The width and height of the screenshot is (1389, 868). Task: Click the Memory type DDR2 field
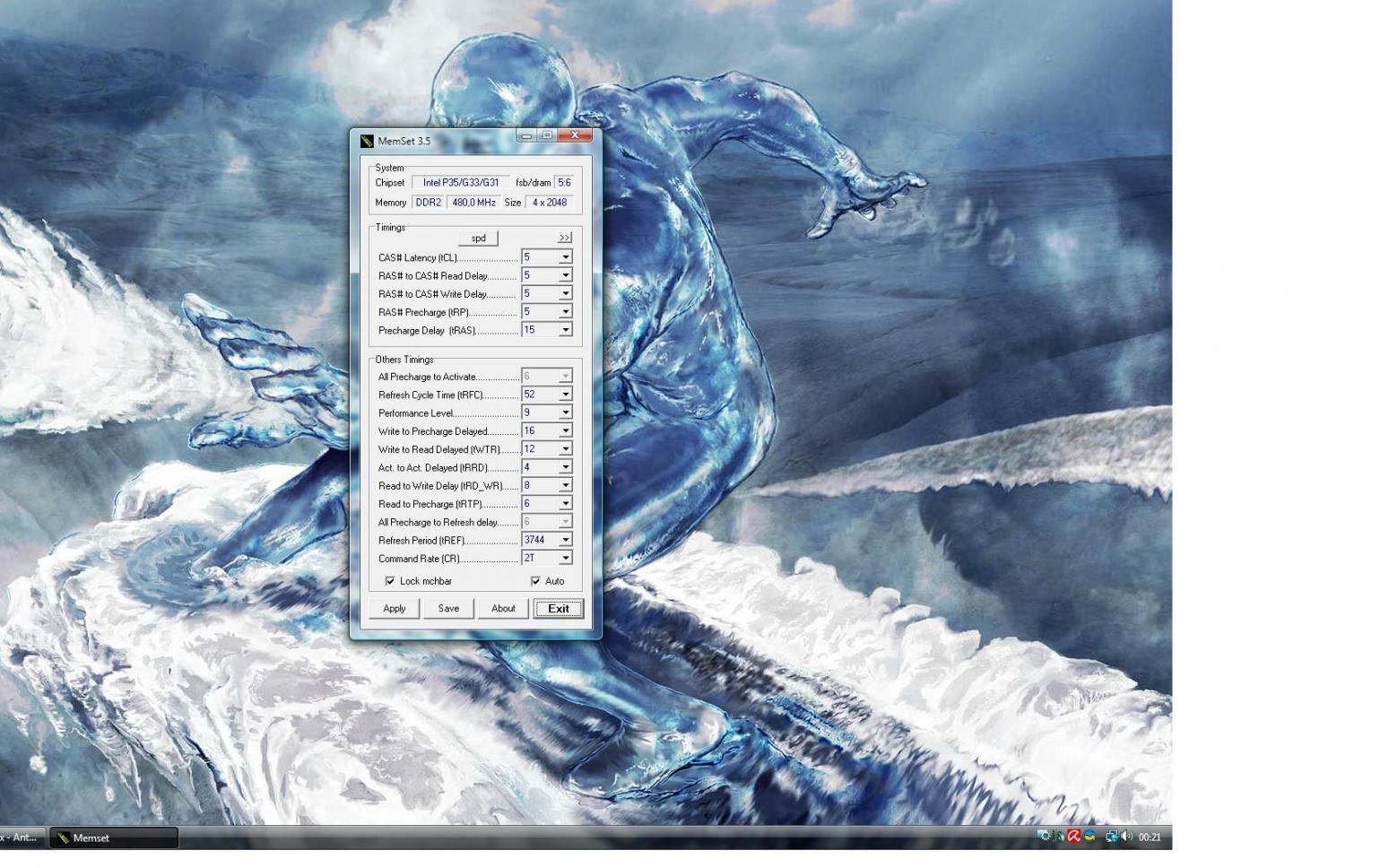(x=428, y=202)
